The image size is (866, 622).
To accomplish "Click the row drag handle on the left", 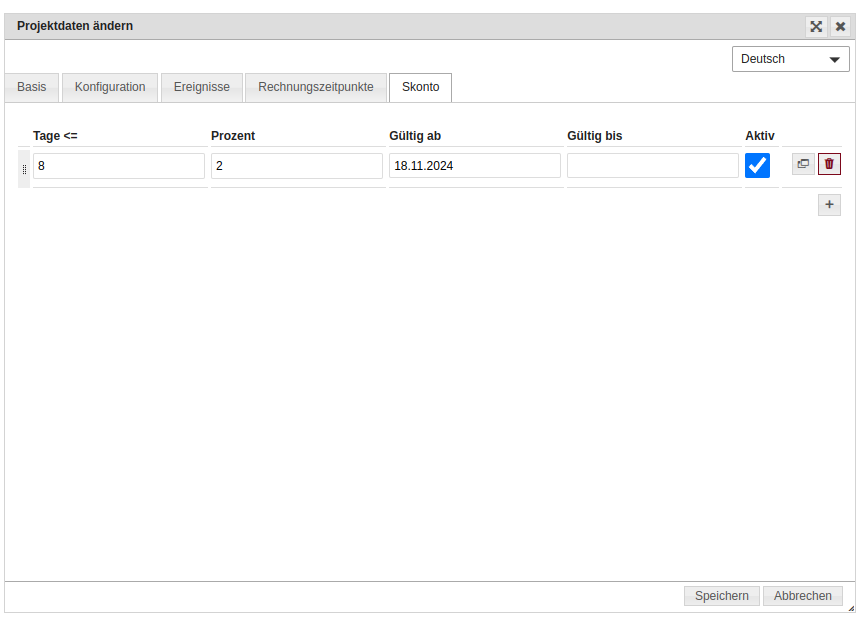I will [24, 168].
